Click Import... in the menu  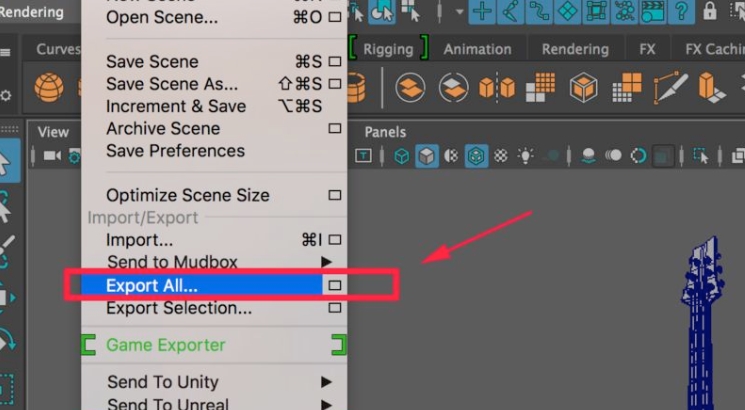point(139,240)
